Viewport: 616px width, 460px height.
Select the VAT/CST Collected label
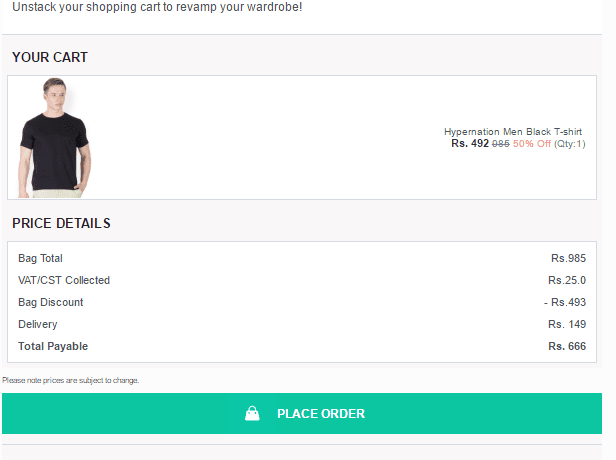pyautogui.click(x=64, y=280)
